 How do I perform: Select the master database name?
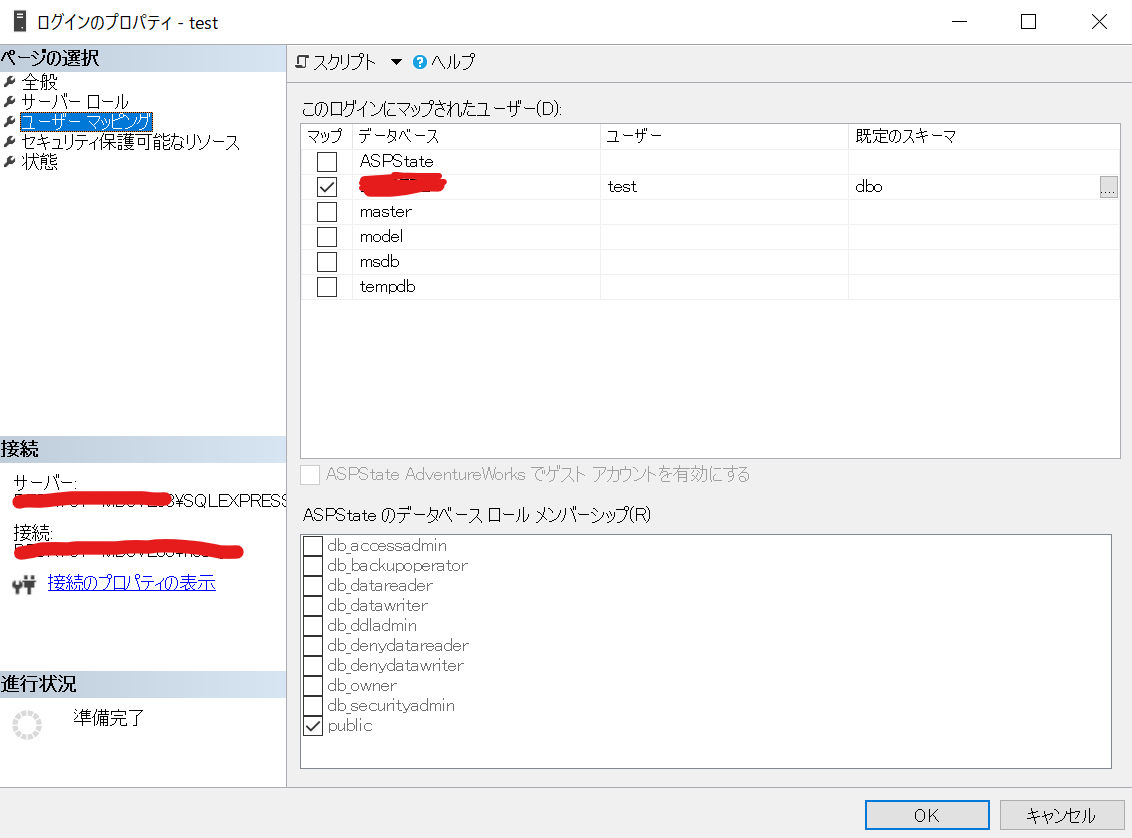point(386,211)
